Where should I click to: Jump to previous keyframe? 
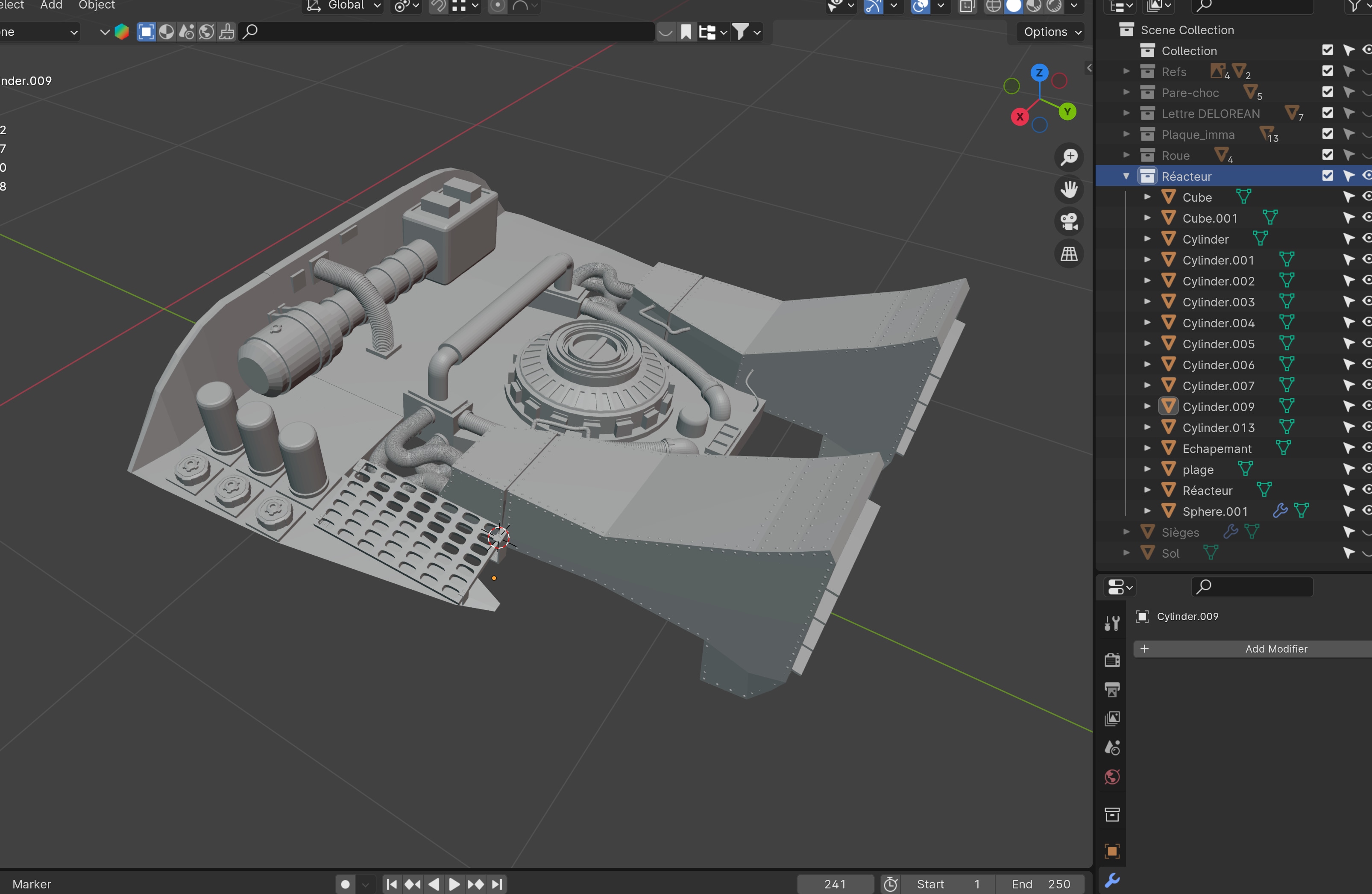[x=413, y=884]
